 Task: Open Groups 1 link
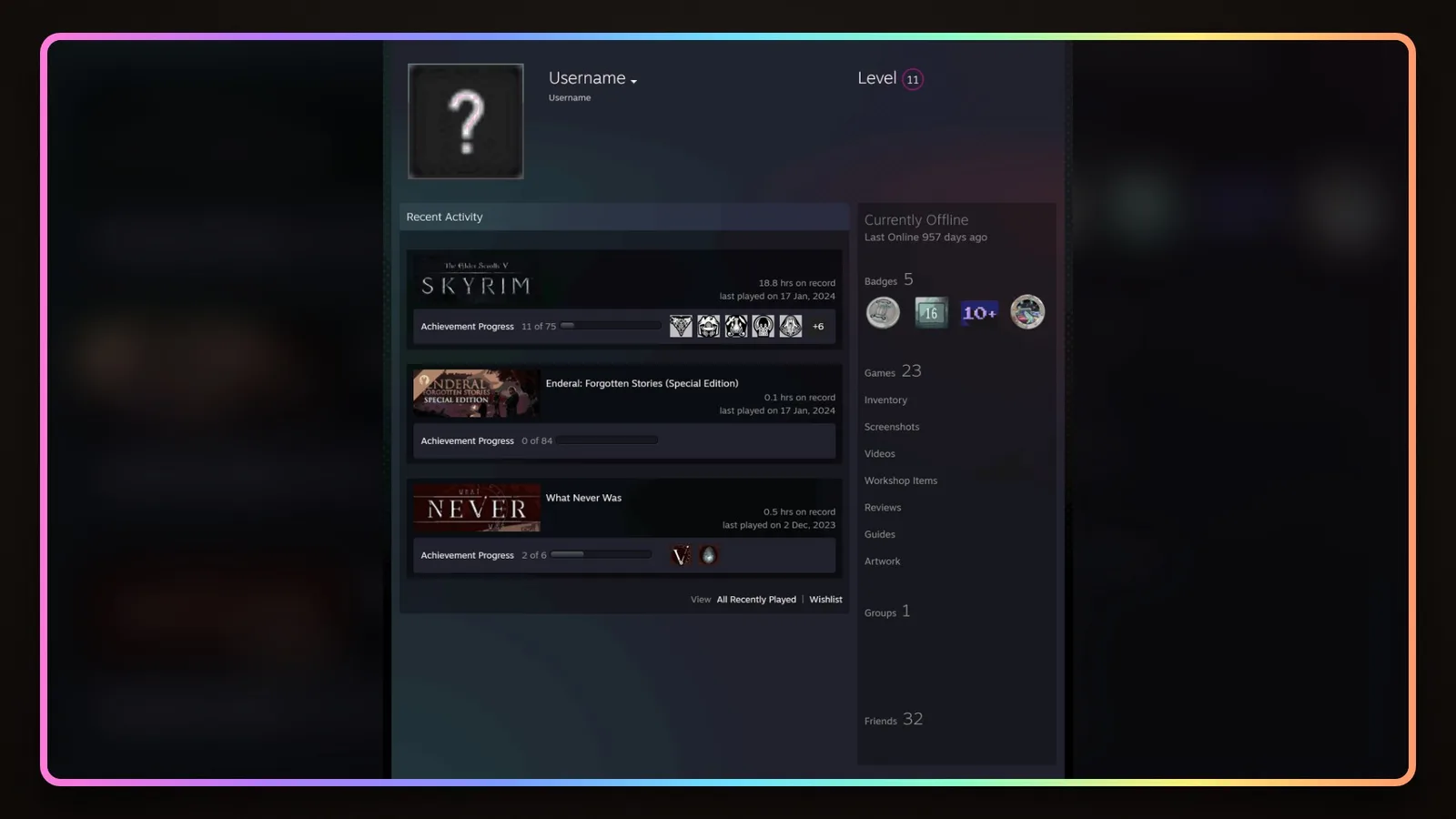point(887,612)
